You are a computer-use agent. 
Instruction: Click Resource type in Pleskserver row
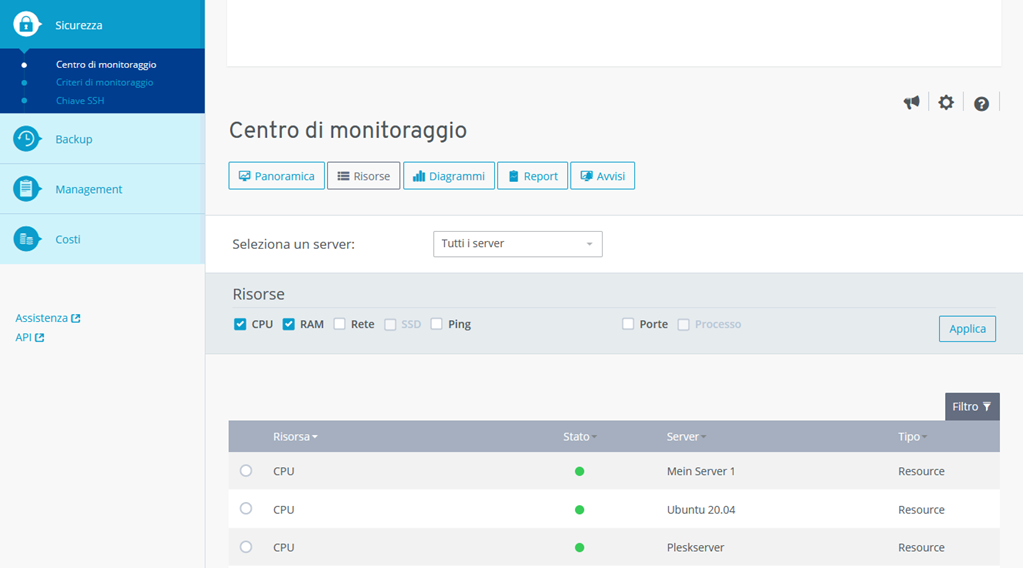pyautogui.click(x=921, y=548)
